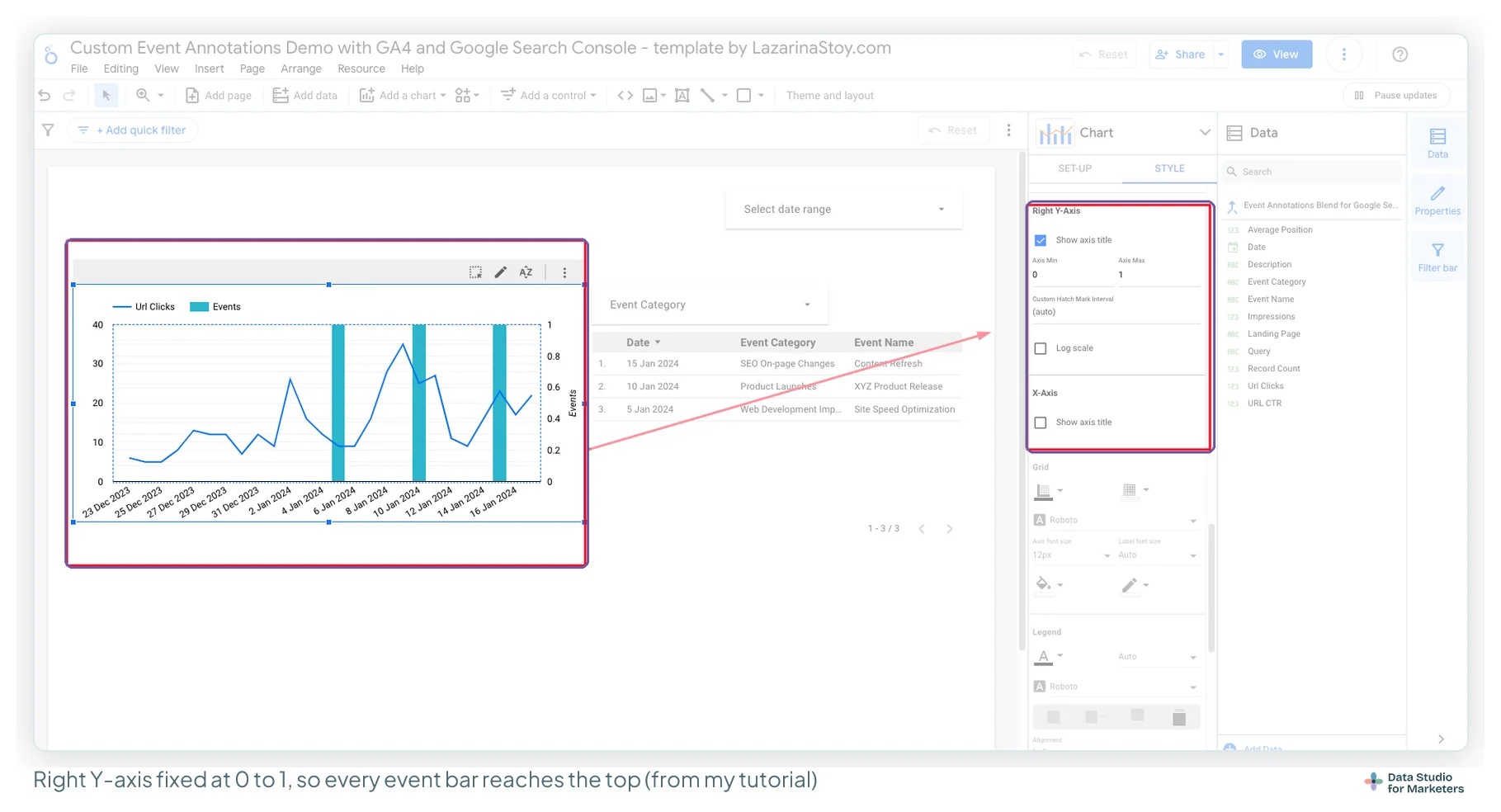
Task: Click the zoom magnifier icon
Action: [x=143, y=96]
